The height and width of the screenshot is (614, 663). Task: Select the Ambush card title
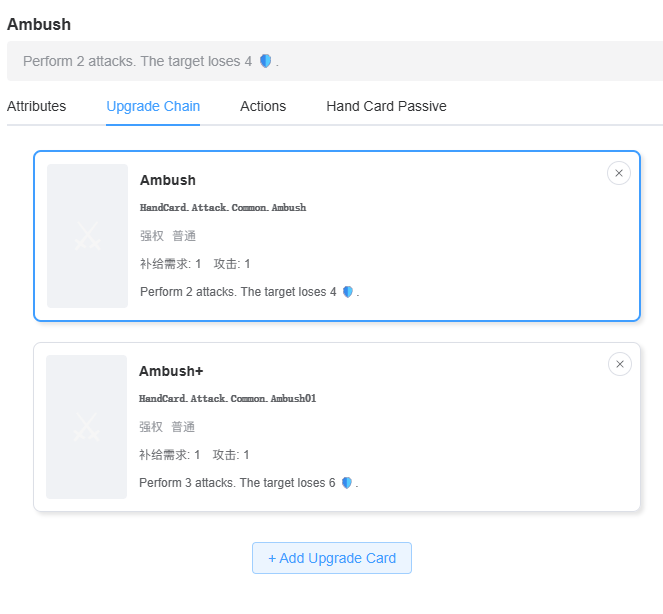168,180
